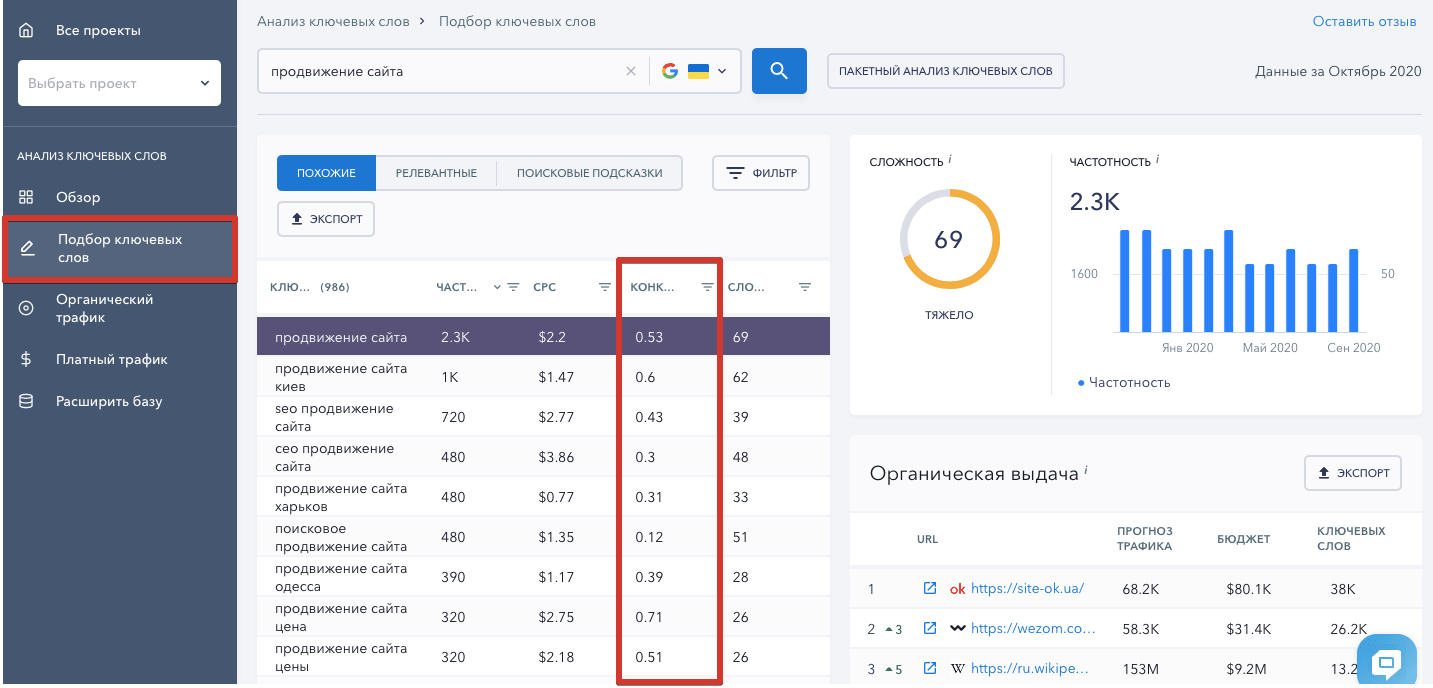Click the dollar icon beside Платный трафик
Viewport: 1433px width, 688px height.
[27, 359]
